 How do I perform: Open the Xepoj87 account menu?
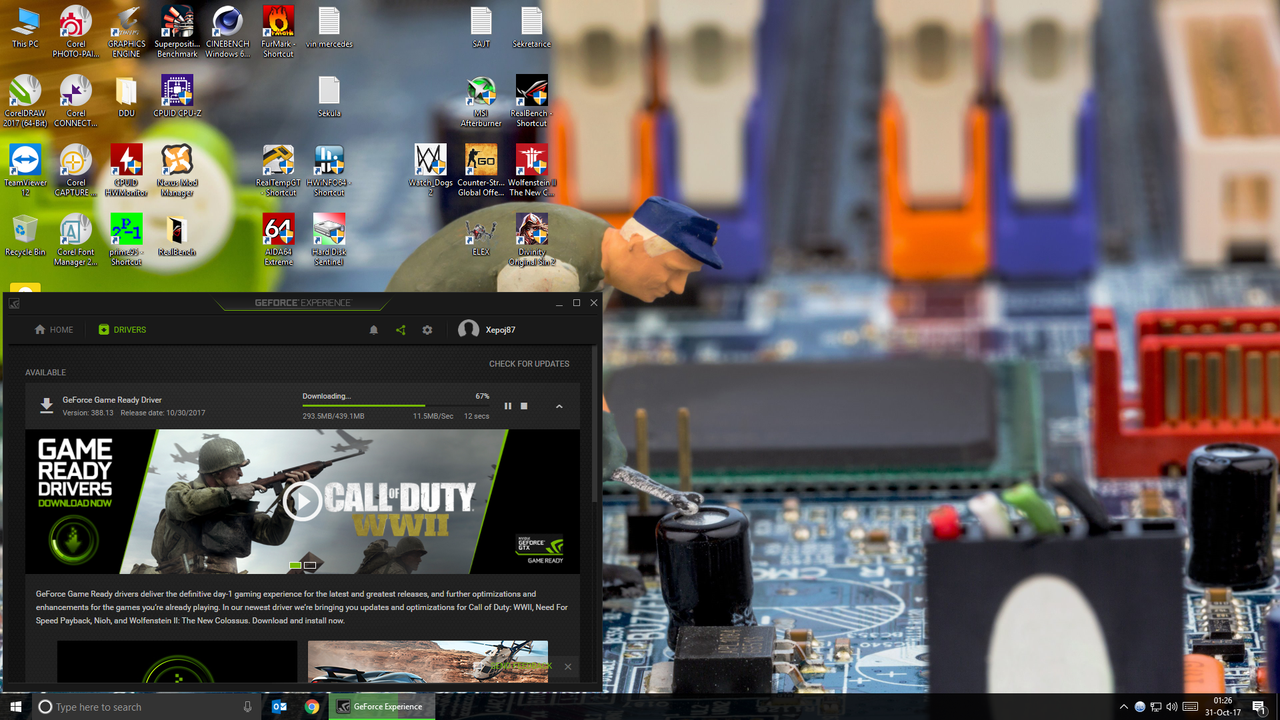pos(487,330)
